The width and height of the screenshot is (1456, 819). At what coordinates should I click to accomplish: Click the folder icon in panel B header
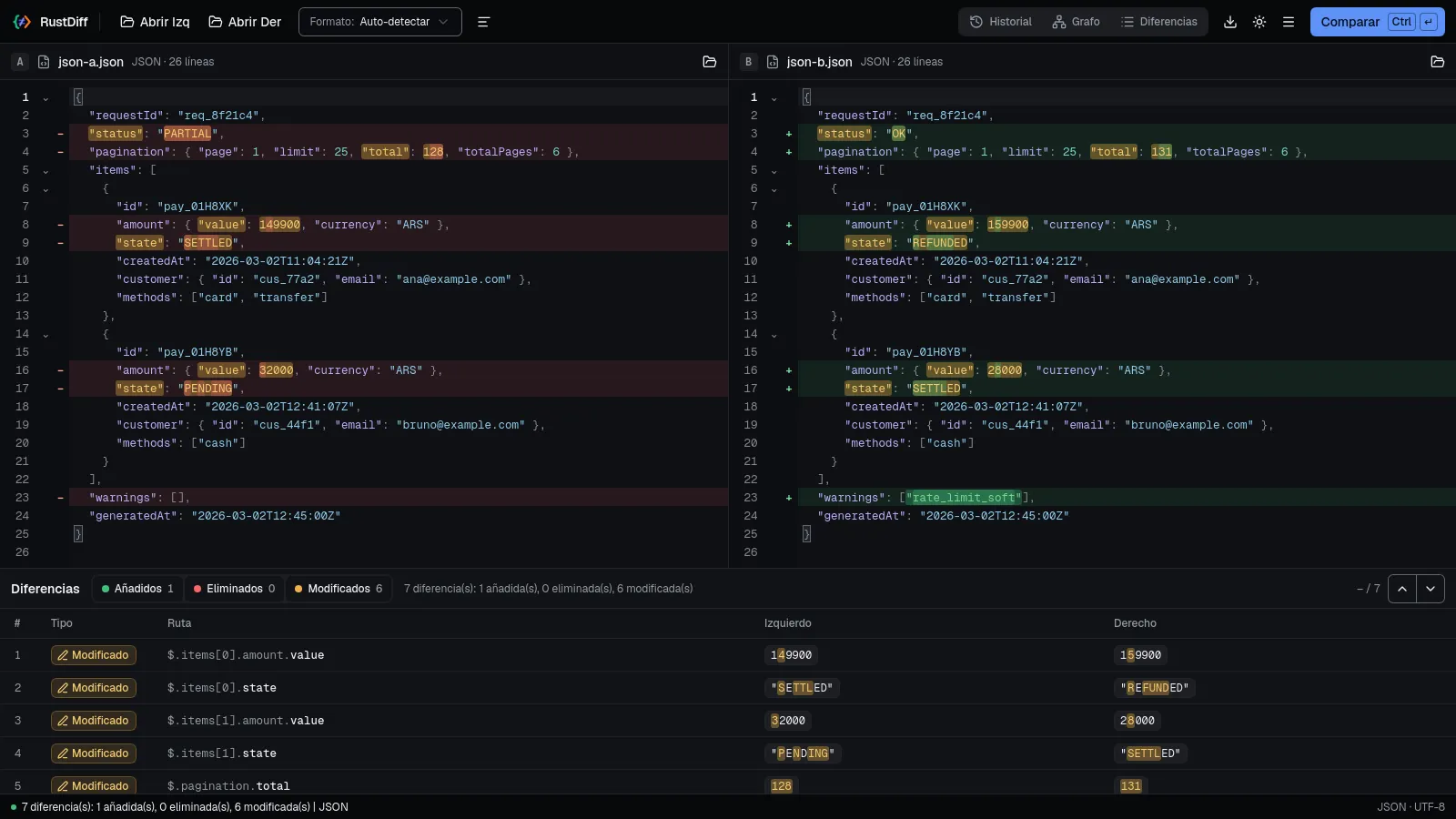click(1438, 62)
